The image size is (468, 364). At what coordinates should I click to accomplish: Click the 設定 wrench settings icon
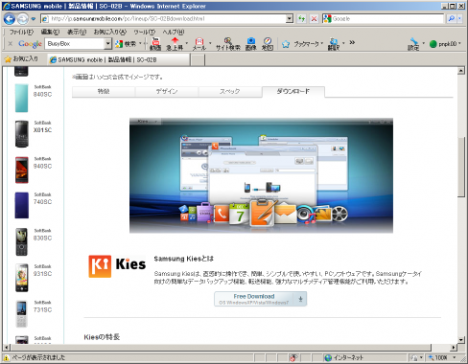click(414, 44)
